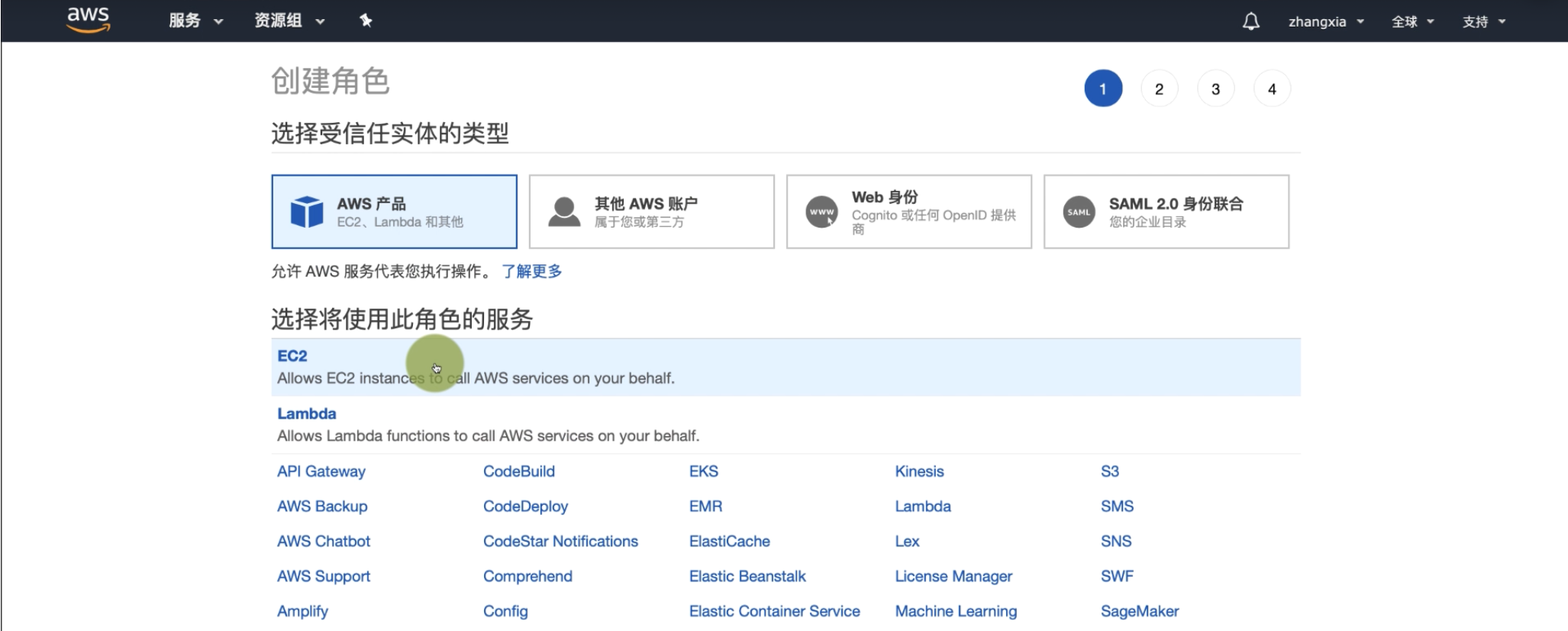
Task: Expand the zhangxia account menu
Action: click(1326, 21)
